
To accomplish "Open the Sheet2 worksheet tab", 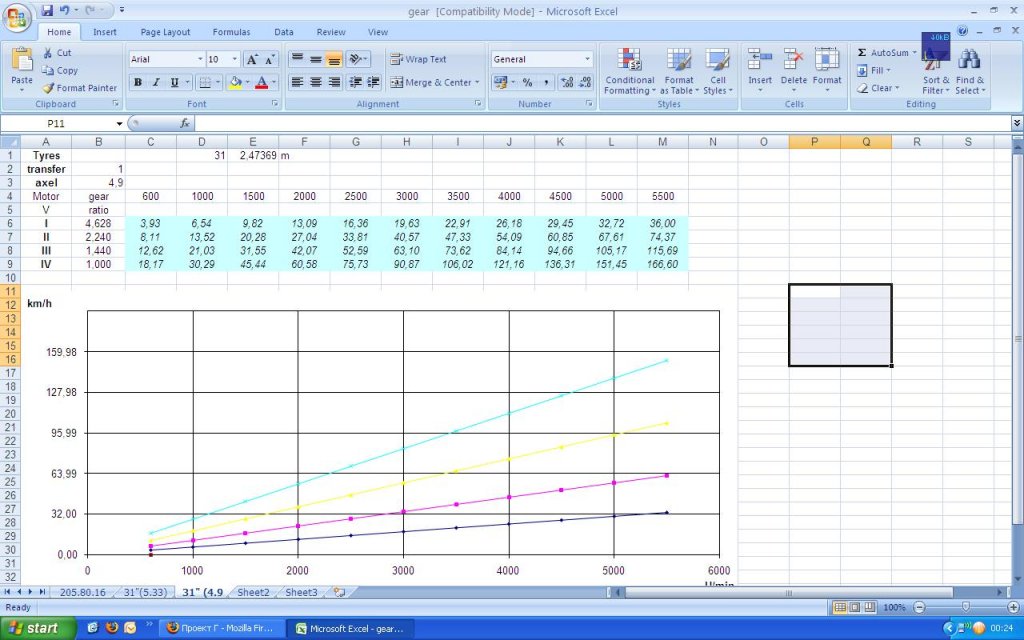I will 253,592.
